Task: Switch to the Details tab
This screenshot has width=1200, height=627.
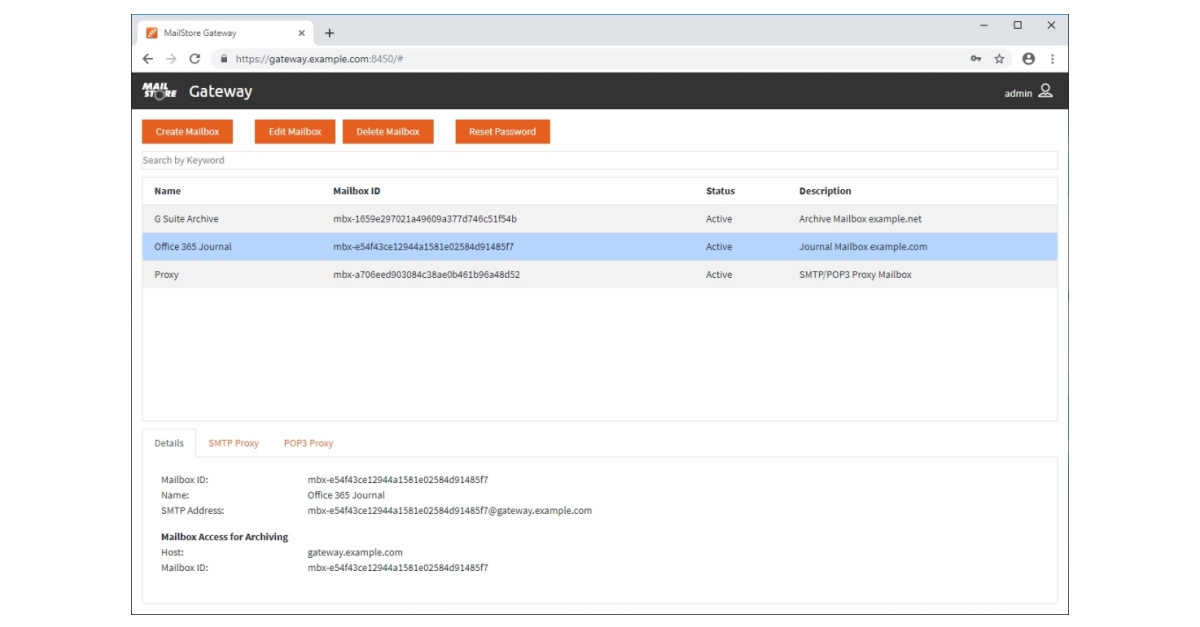Action: (169, 443)
